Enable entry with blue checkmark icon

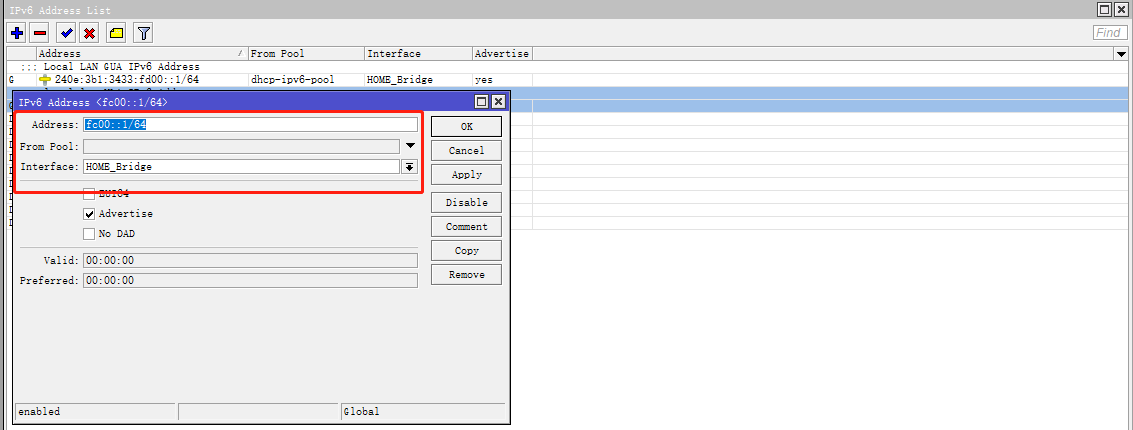(x=66, y=33)
